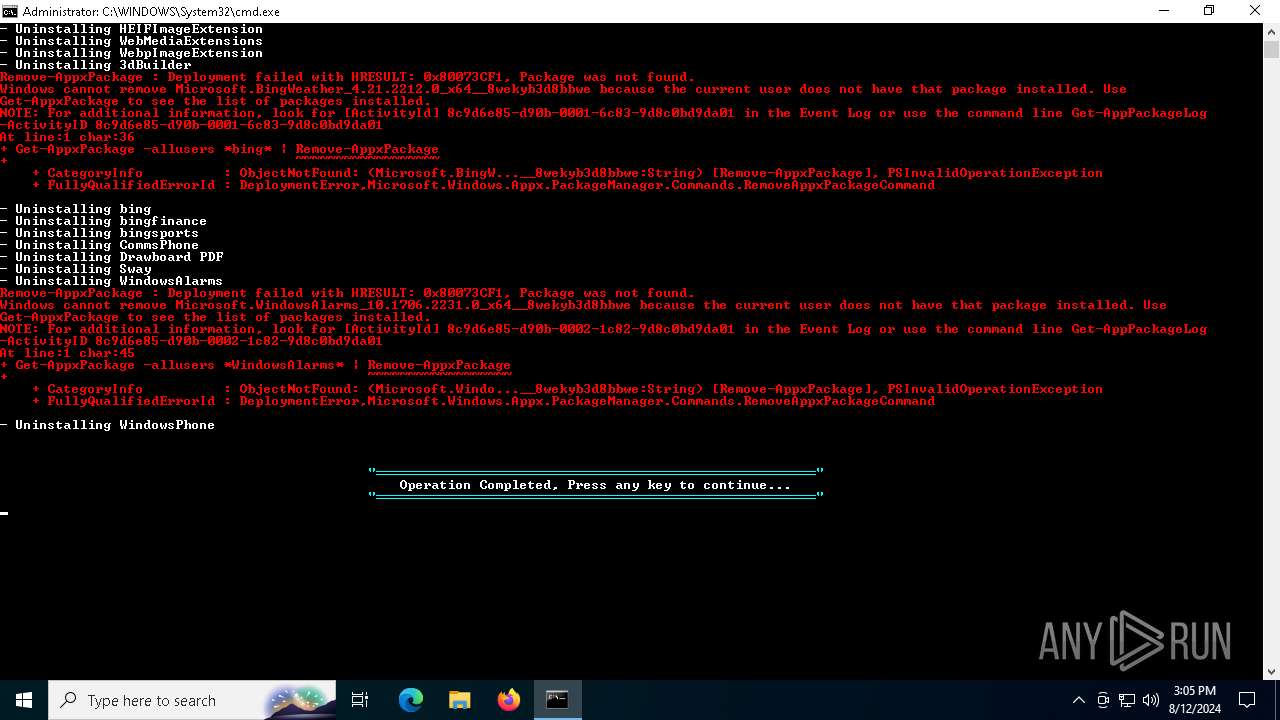This screenshot has width=1280, height=720.
Task: Open the network tray icon
Action: (1127, 700)
